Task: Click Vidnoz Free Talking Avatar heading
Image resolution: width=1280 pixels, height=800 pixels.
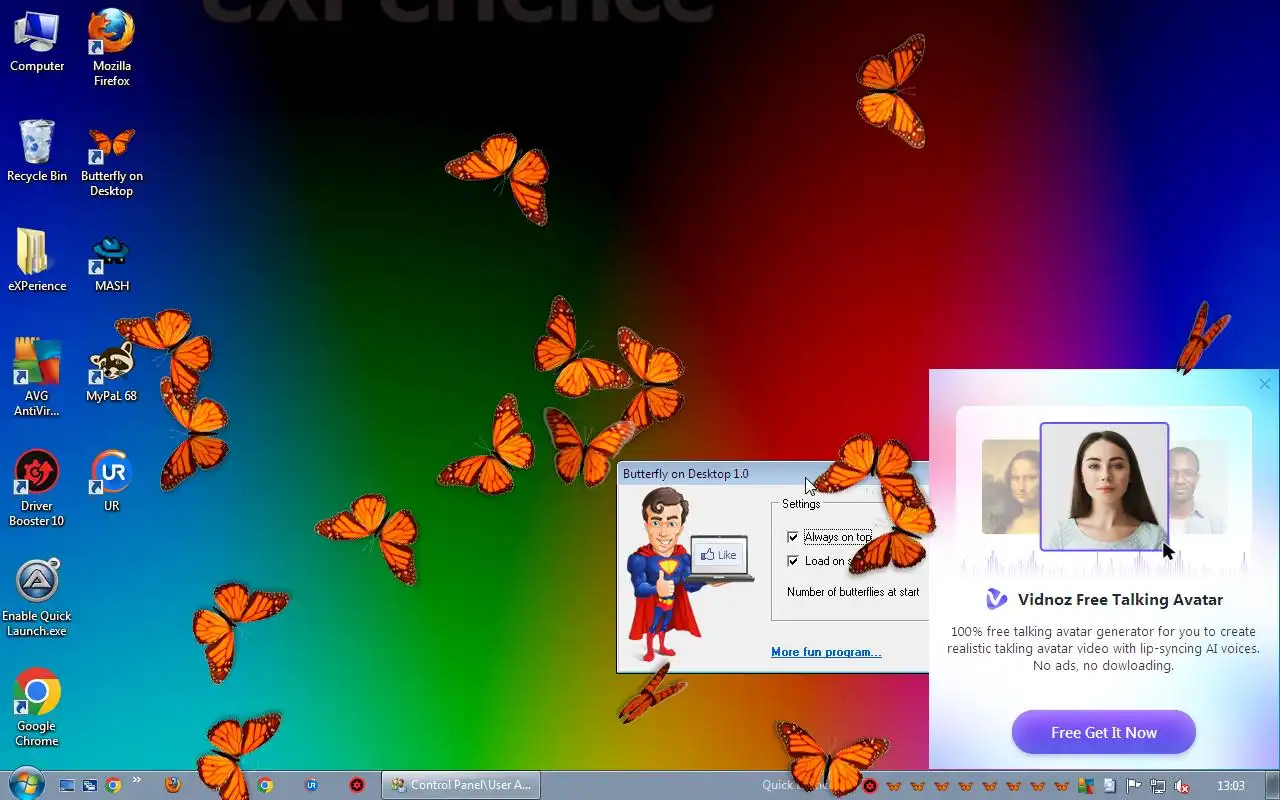Action: tap(1120, 600)
